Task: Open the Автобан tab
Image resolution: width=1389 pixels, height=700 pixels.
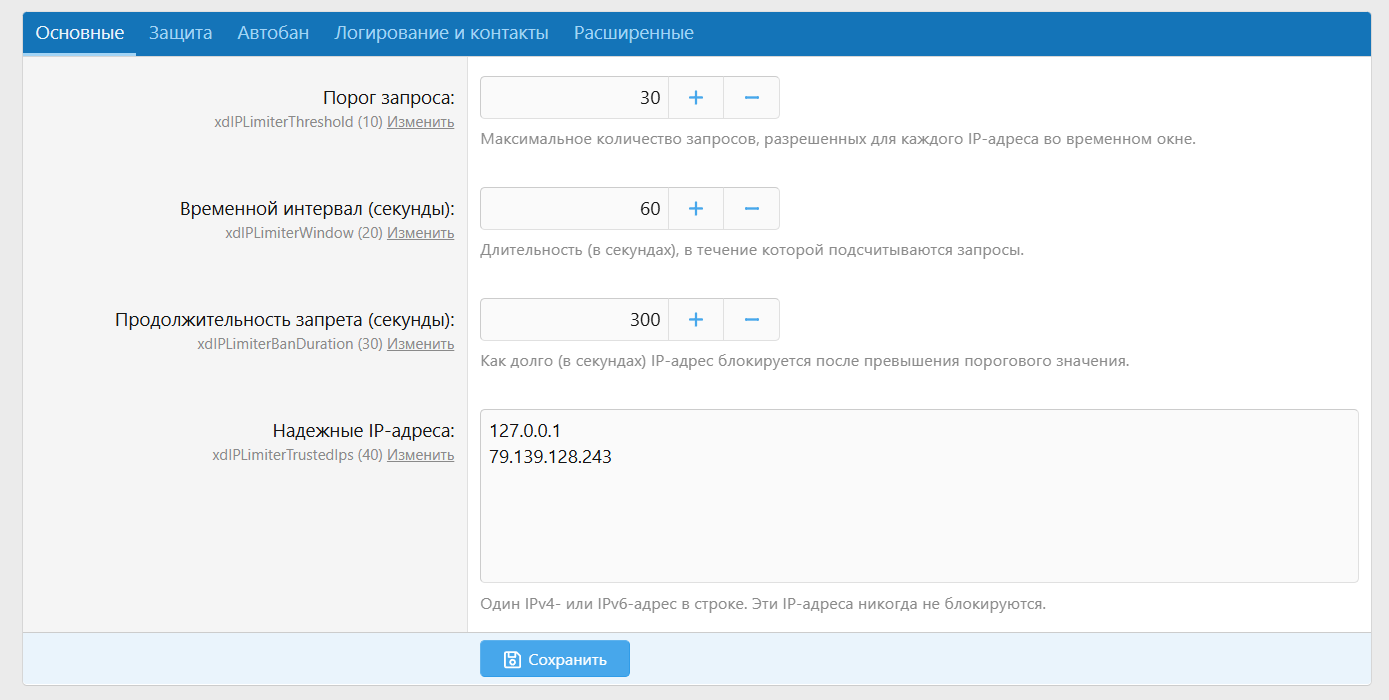Action: click(x=273, y=33)
